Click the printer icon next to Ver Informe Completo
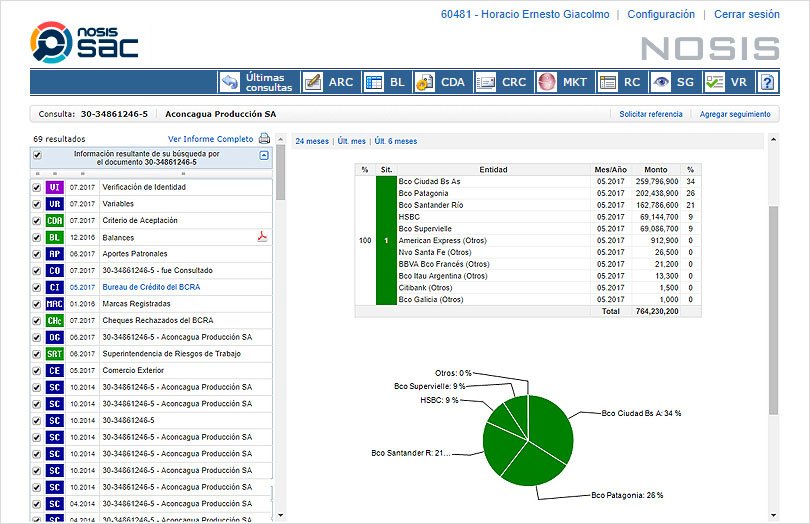 coord(264,138)
